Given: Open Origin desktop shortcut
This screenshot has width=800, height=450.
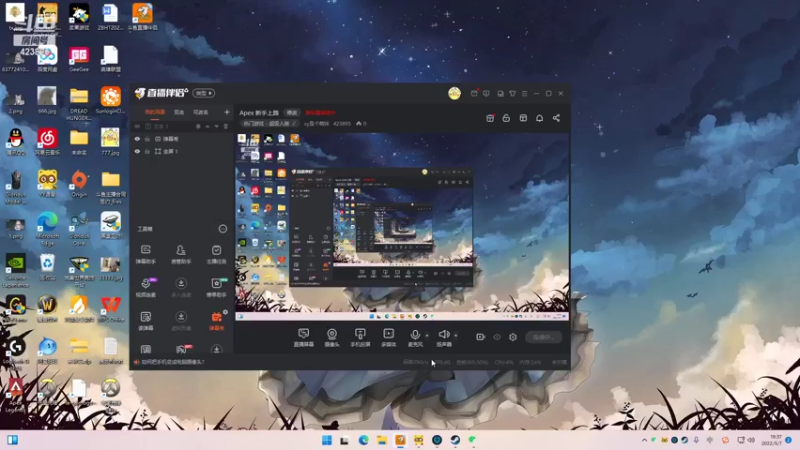Looking at the screenshot, I should point(79,184).
